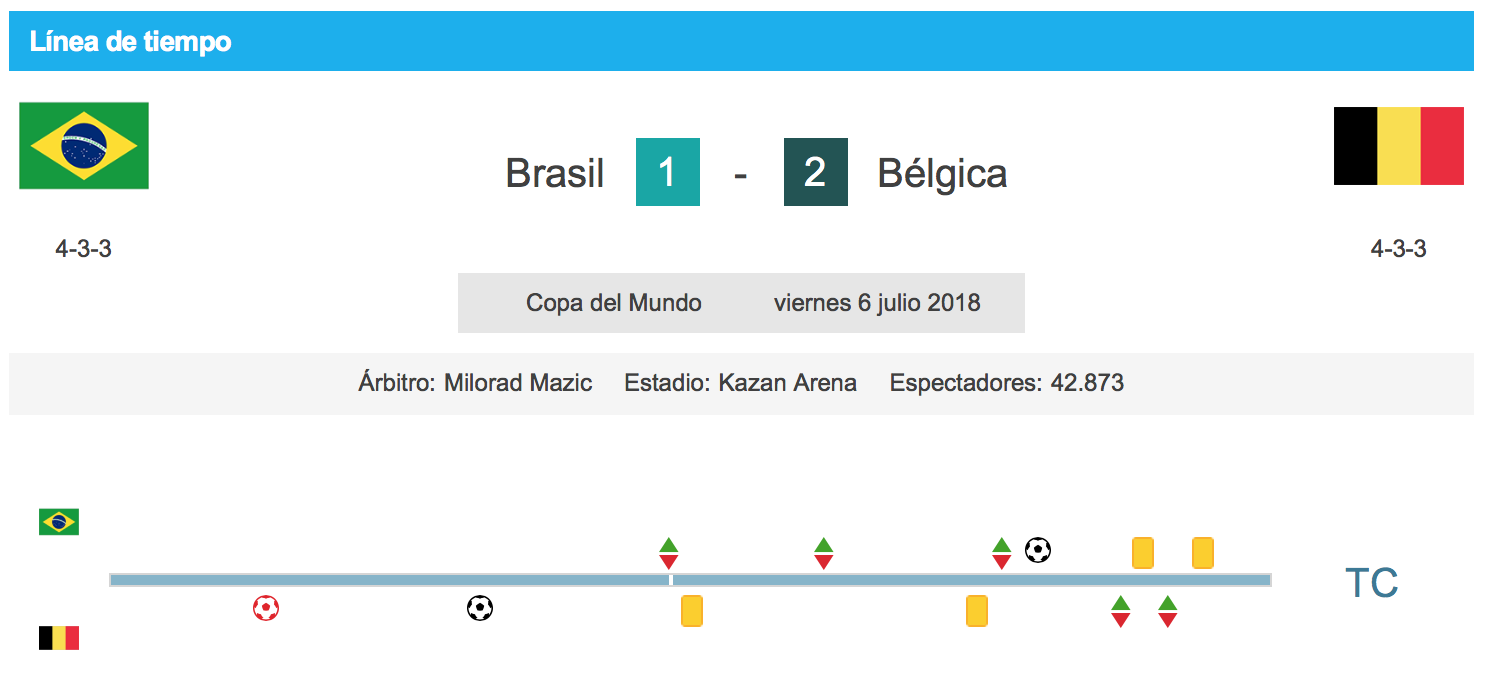Screen dimensions: 1496x678
Task: Click Brazil's first yellow card icon
Action: click(1143, 553)
